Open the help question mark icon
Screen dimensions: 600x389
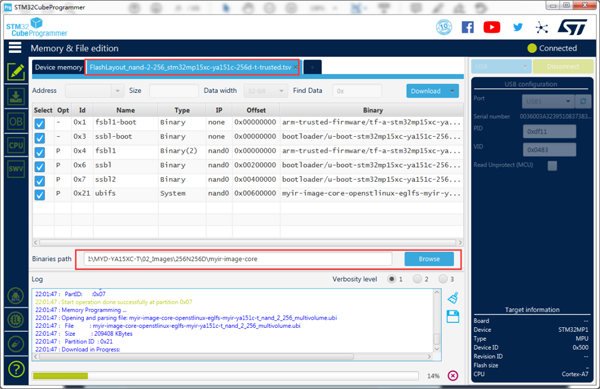click(16, 369)
